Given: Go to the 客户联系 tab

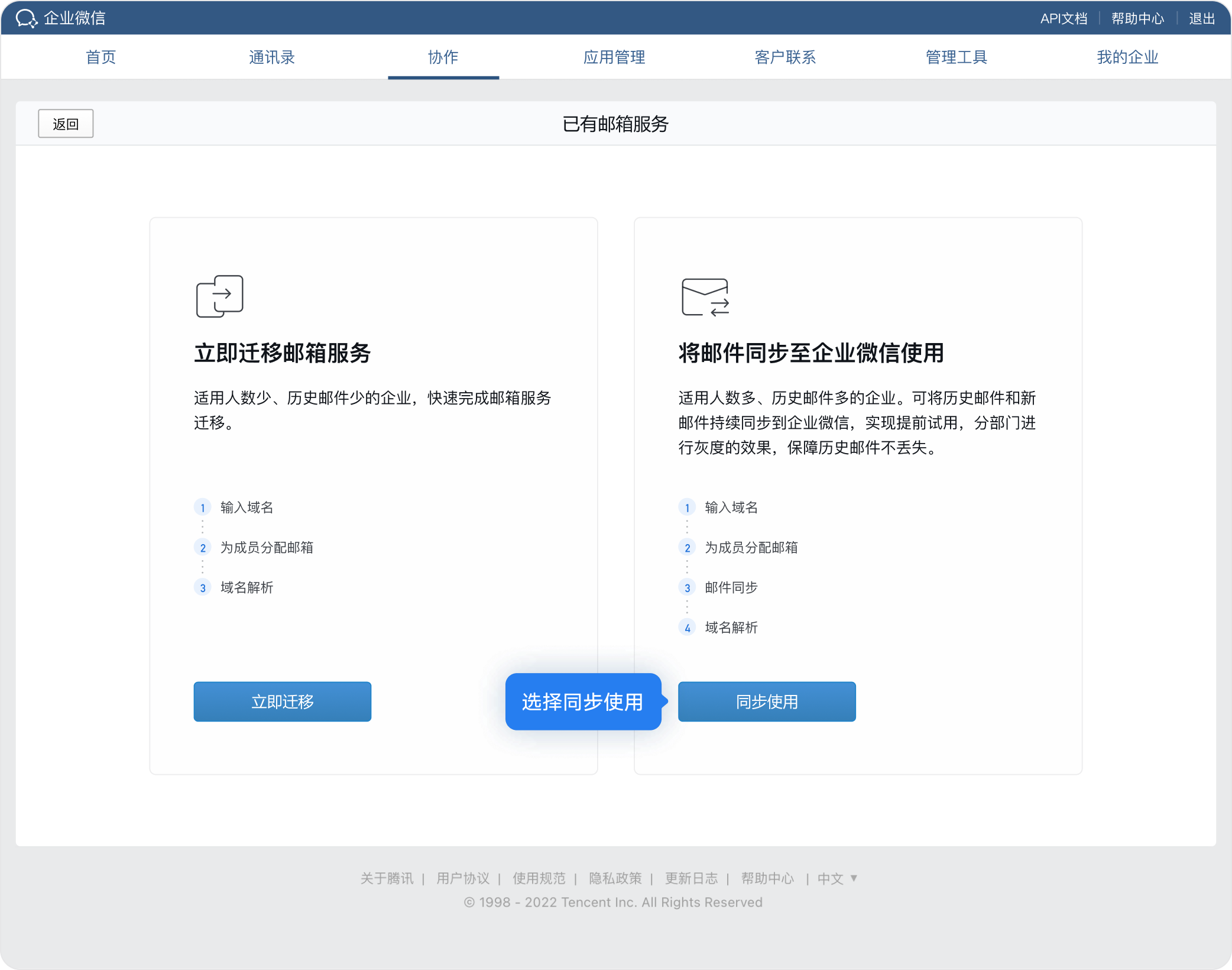Looking at the screenshot, I should tap(785, 57).
